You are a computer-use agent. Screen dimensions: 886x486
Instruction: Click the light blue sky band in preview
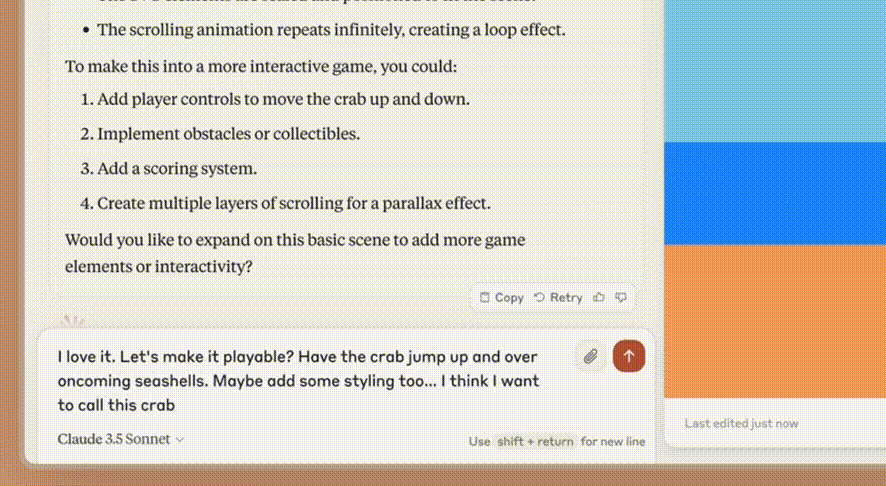775,71
